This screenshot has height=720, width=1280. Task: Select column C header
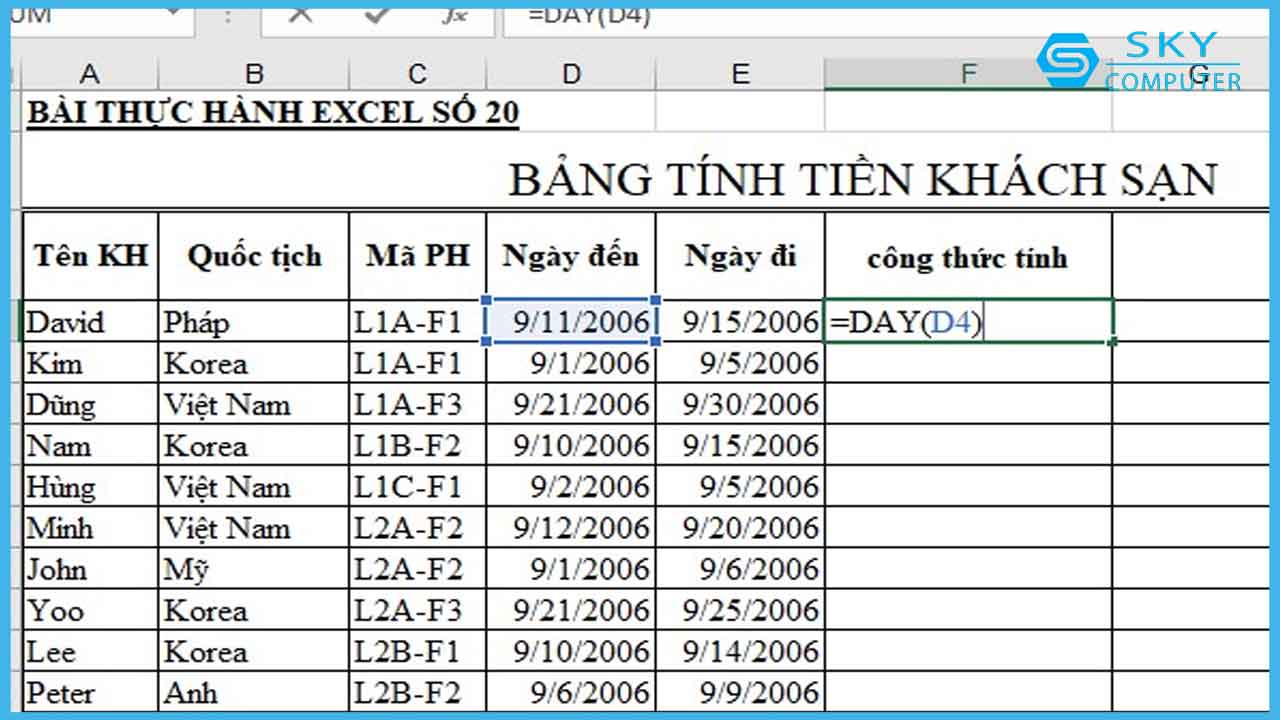[x=417, y=73]
